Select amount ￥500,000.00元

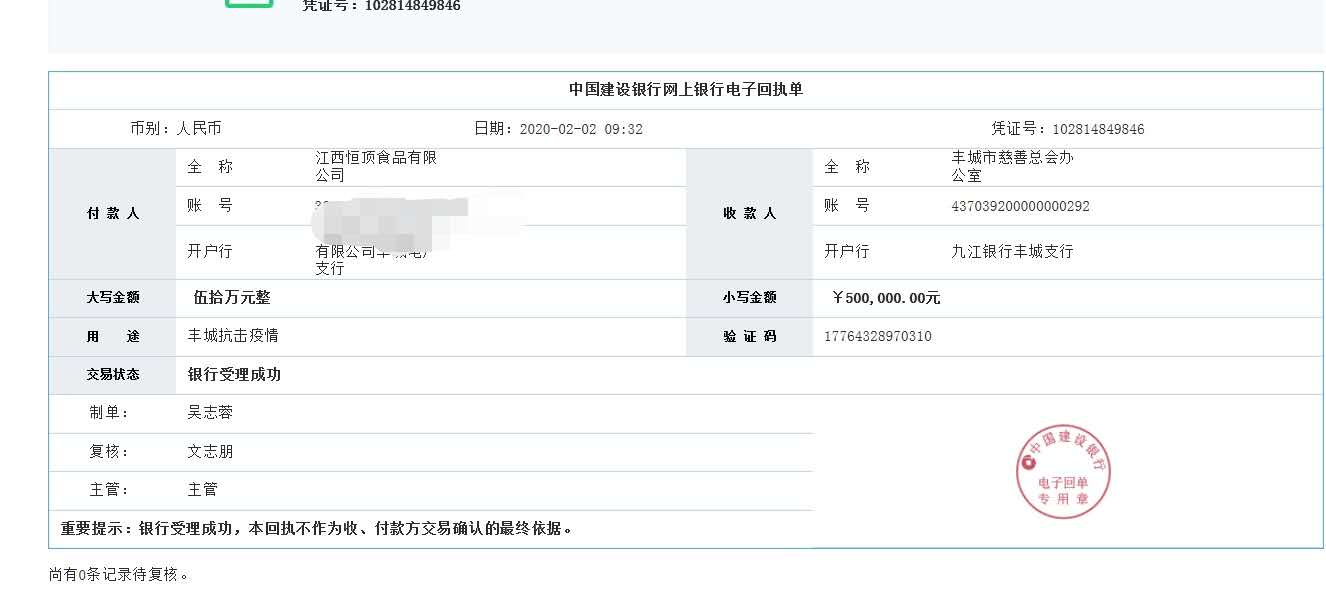pyautogui.click(x=886, y=298)
